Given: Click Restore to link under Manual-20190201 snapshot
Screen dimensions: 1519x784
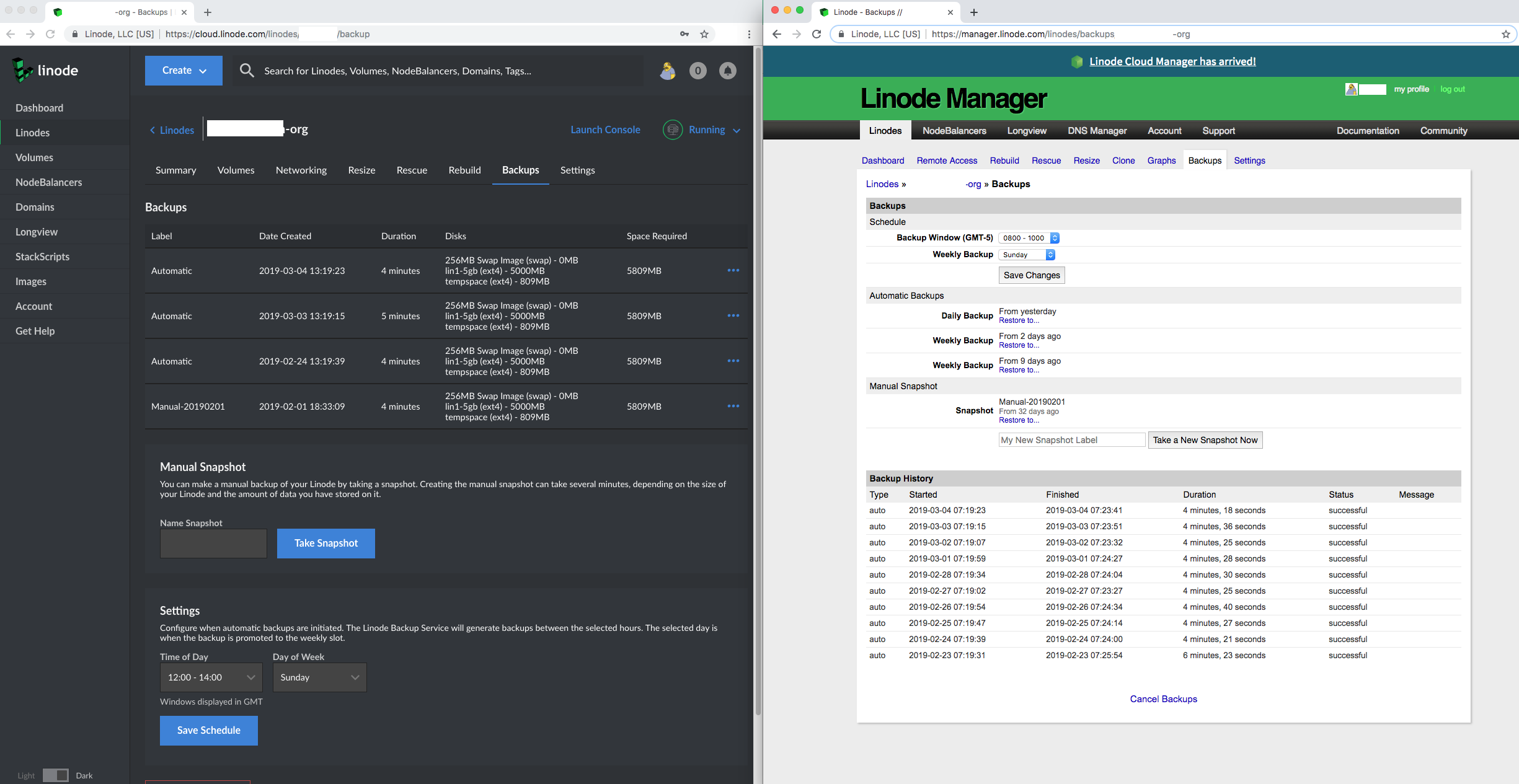Looking at the screenshot, I should pos(1019,420).
